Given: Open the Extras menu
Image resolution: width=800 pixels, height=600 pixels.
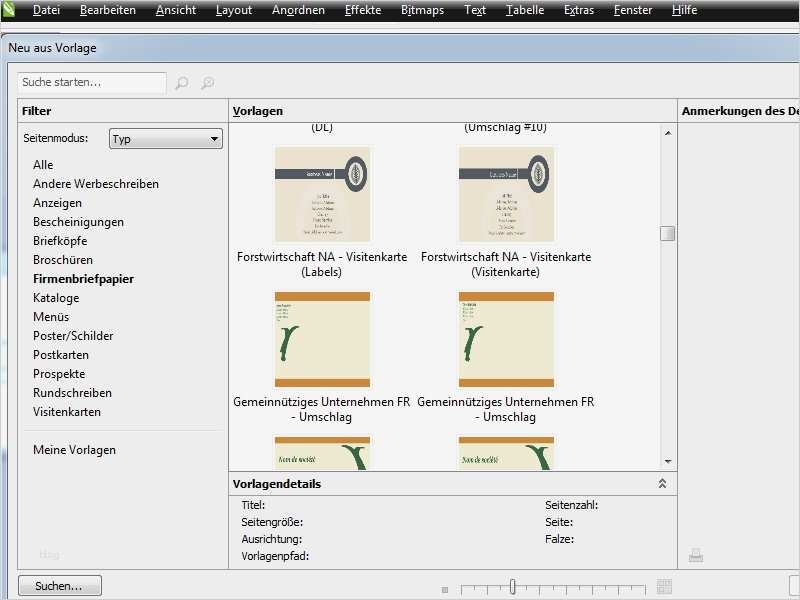Looking at the screenshot, I should click(x=582, y=11).
